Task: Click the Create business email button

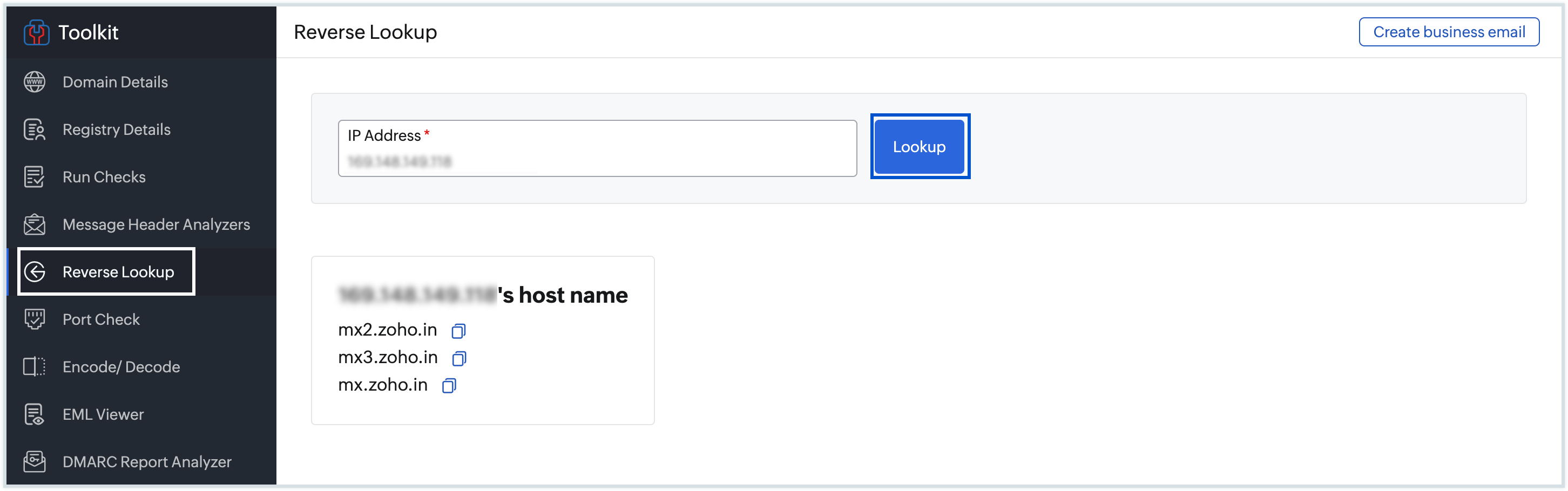Action: [x=1449, y=32]
